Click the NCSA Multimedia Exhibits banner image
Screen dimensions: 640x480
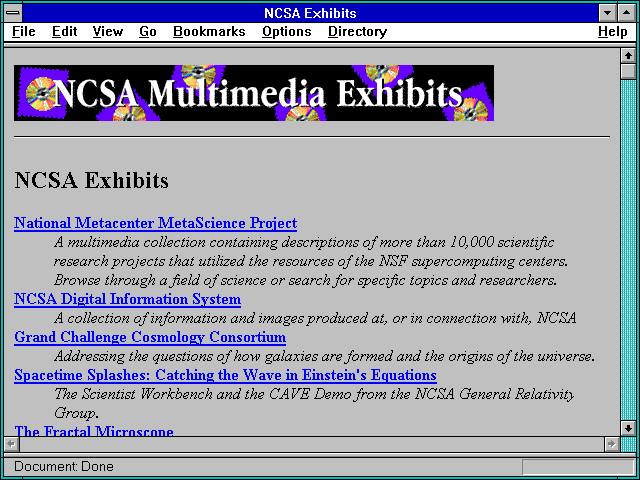pos(254,93)
